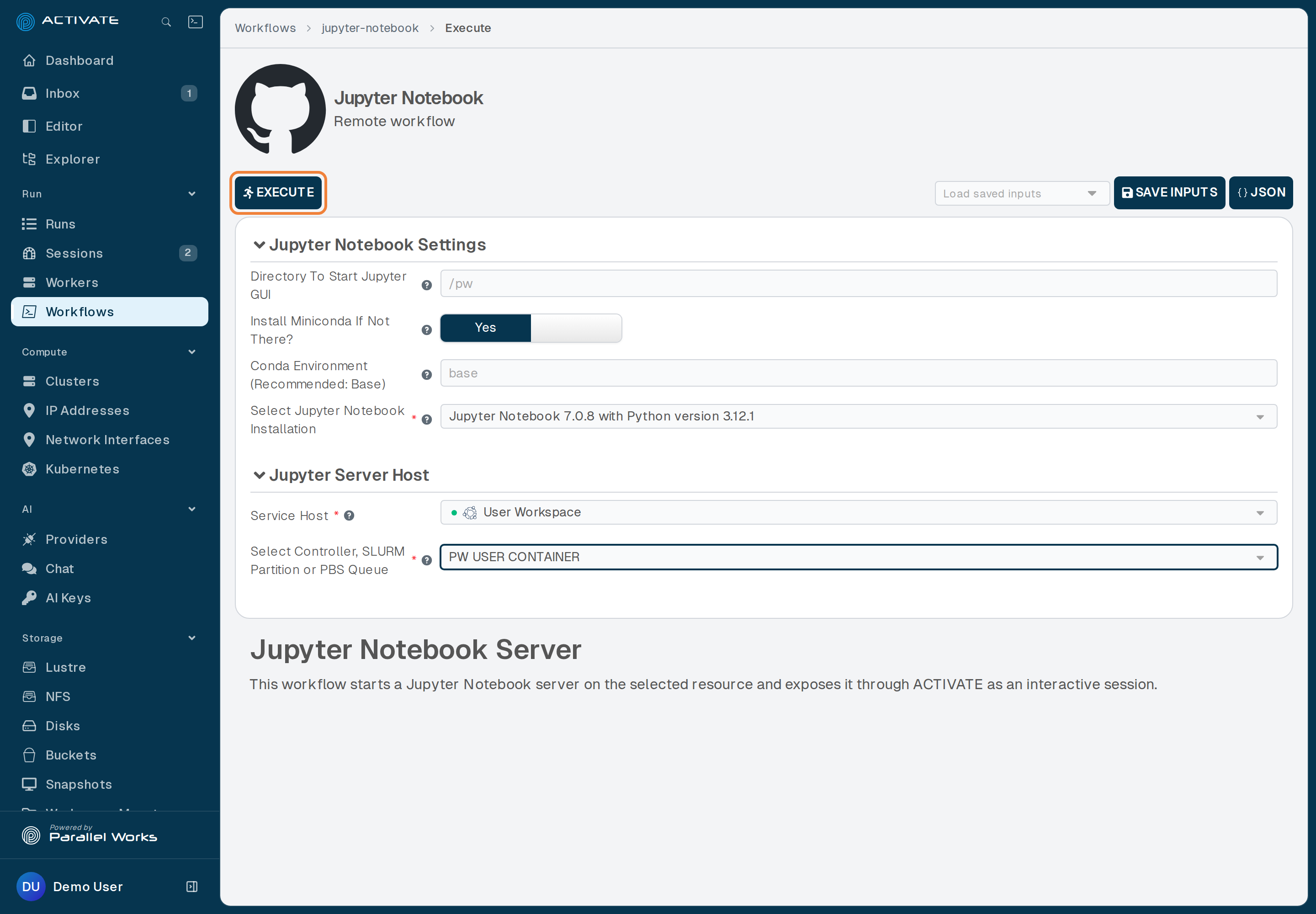This screenshot has width=1316, height=914.
Task: Click the GitHub octocat workflow logo
Action: point(281,109)
